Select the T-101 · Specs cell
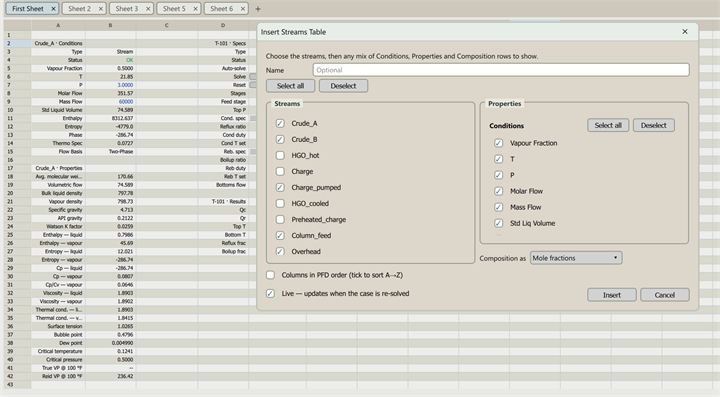720x397 pixels. coord(223,43)
